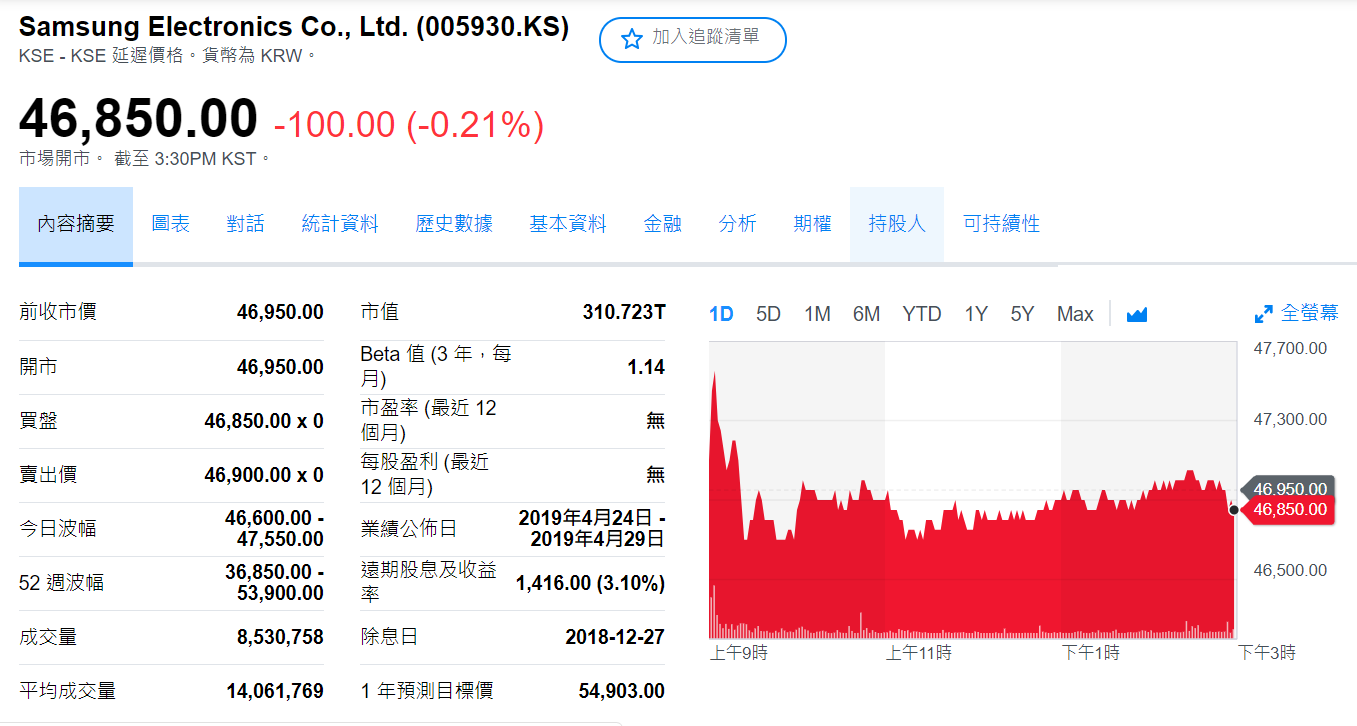Image resolution: width=1357 pixels, height=726 pixels.
Task: Choose the 1Y chart range
Action: 976,314
